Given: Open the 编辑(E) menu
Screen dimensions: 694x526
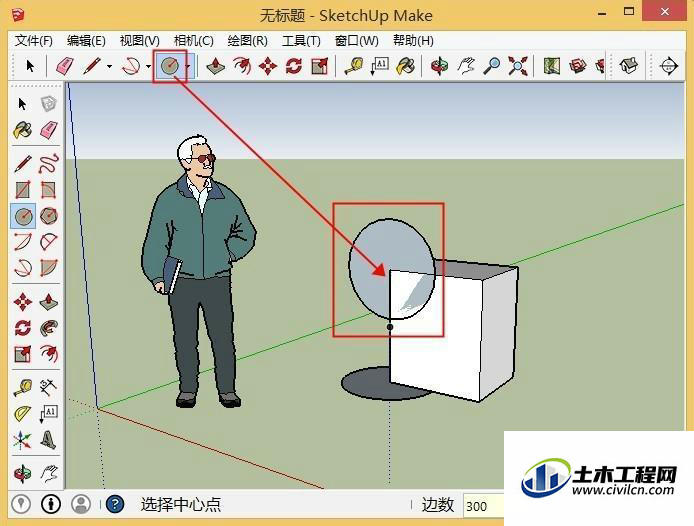Looking at the screenshot, I should pos(86,41).
